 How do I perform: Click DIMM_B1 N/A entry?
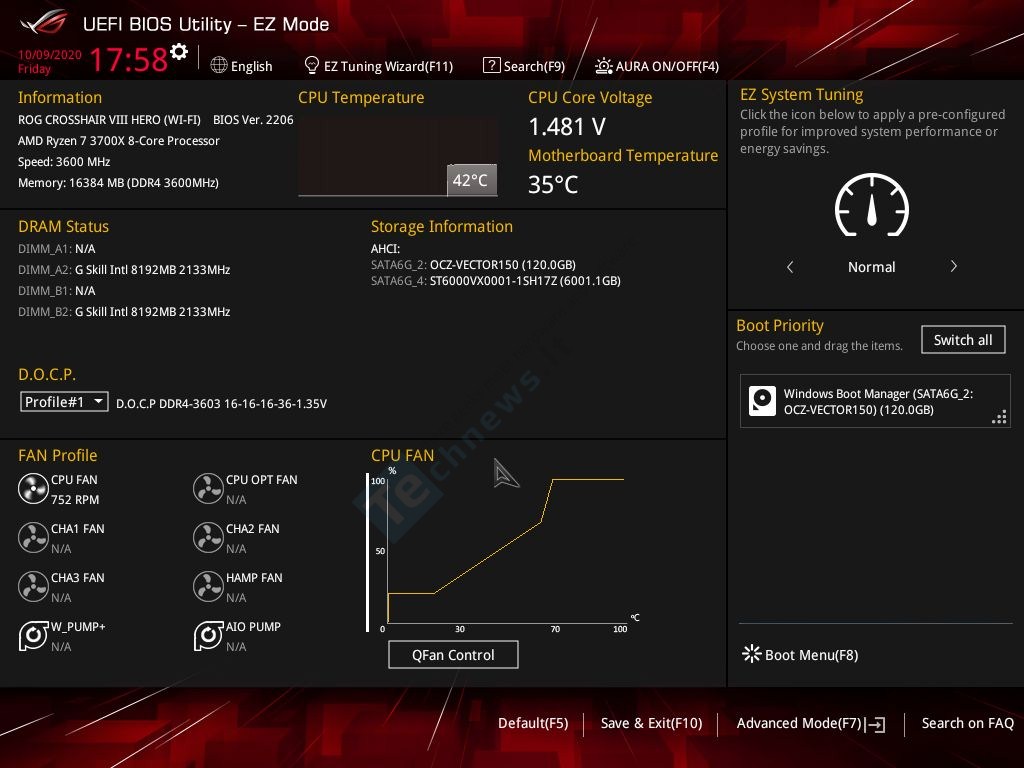tap(57, 291)
